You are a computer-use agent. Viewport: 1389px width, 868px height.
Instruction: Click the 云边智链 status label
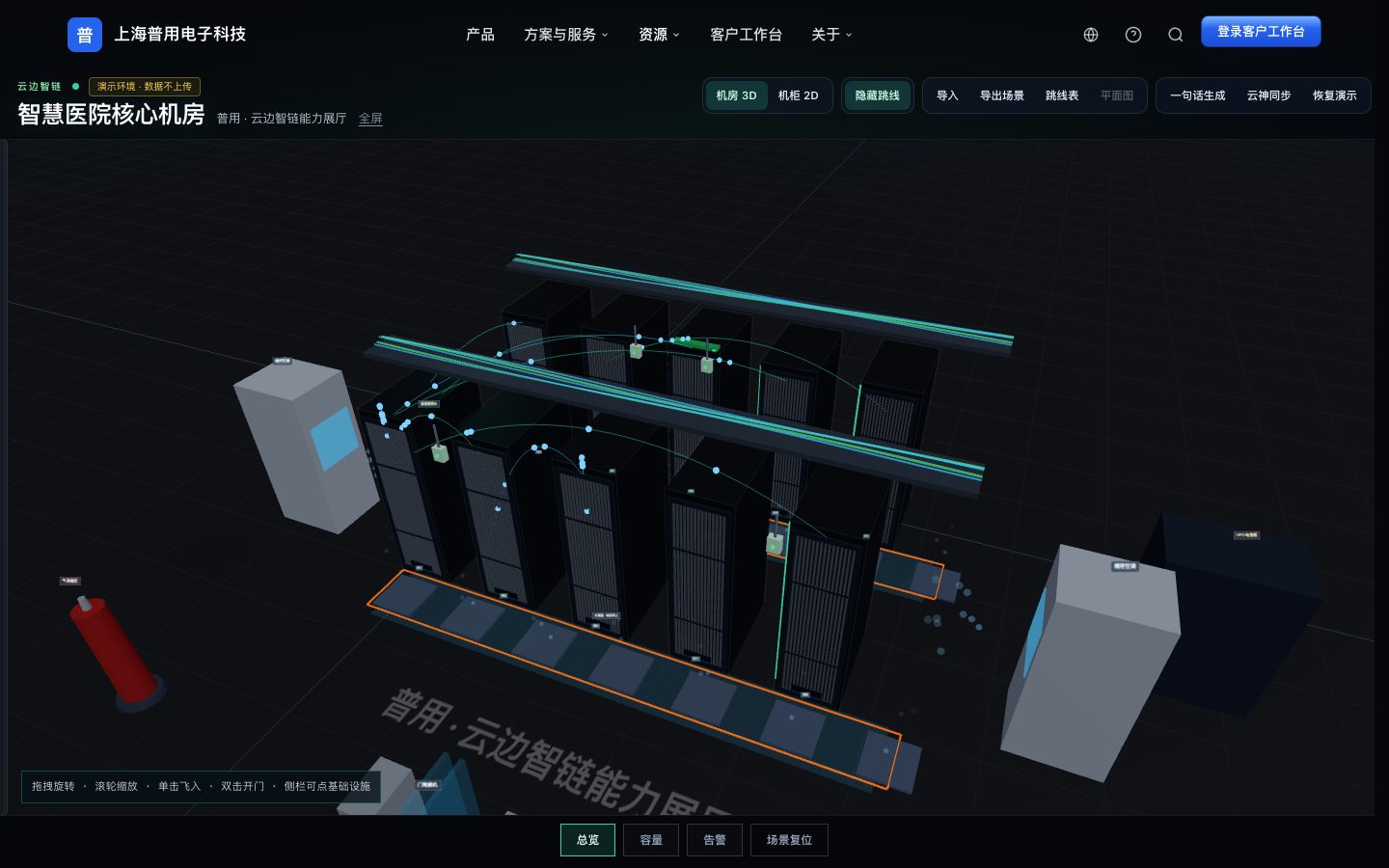point(39,87)
